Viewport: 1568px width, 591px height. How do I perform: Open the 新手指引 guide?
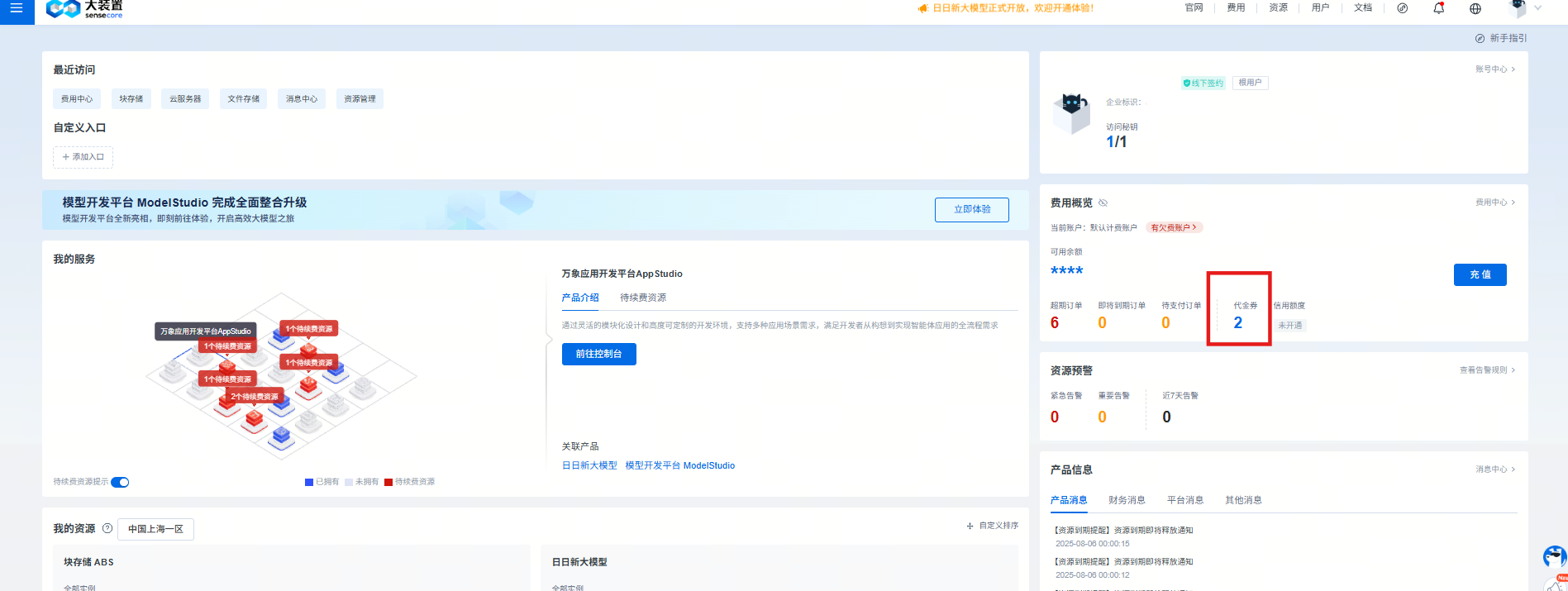[x=1501, y=38]
